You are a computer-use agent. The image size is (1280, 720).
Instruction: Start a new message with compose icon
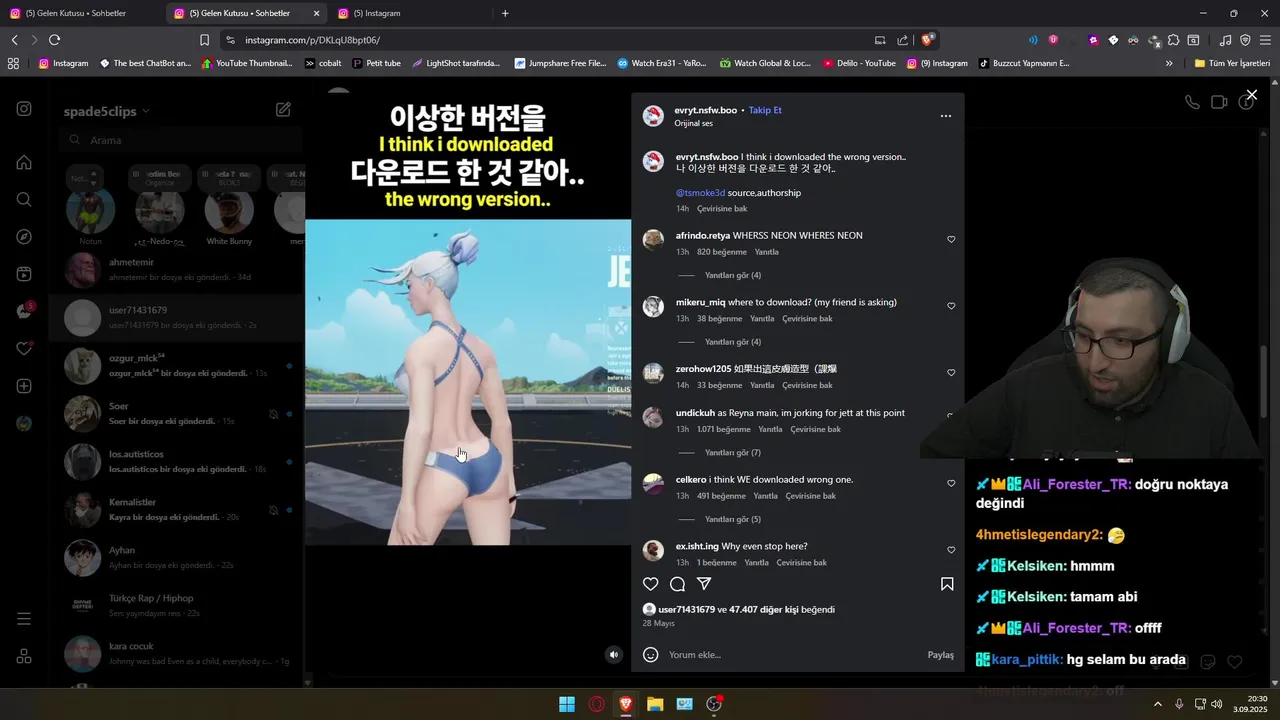pyautogui.click(x=283, y=109)
